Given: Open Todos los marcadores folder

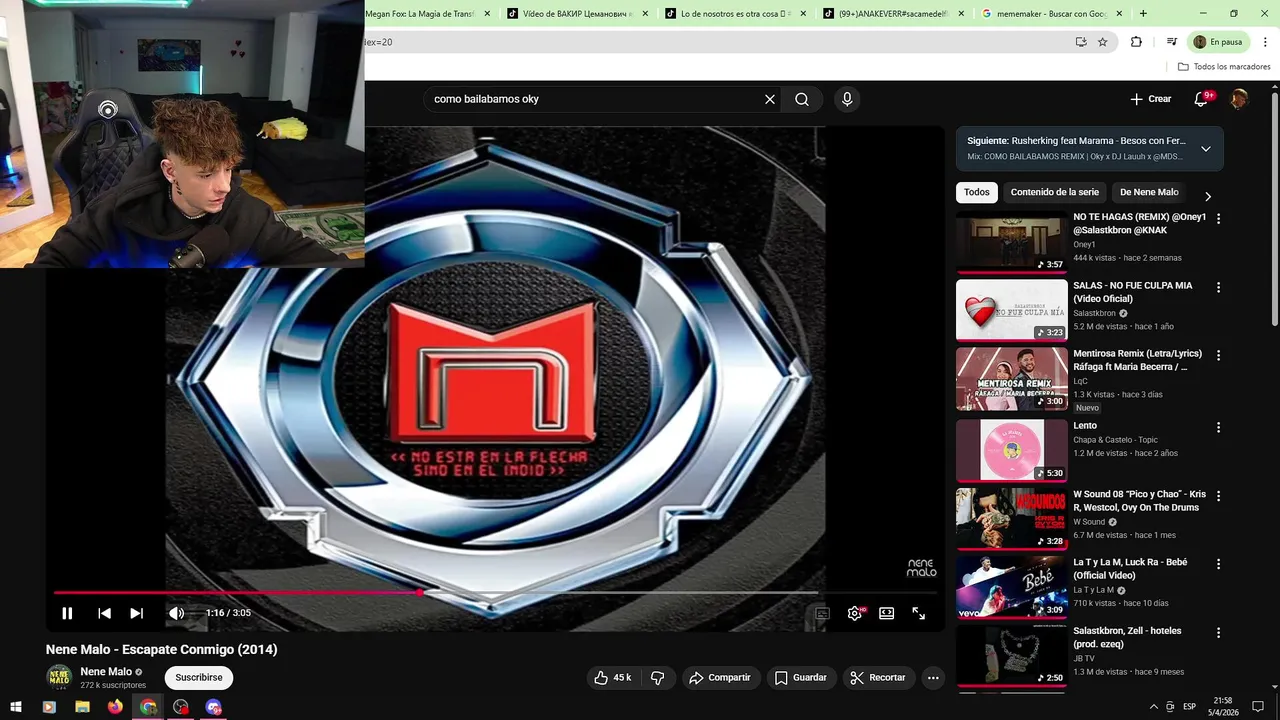Looking at the screenshot, I should pos(1224,67).
